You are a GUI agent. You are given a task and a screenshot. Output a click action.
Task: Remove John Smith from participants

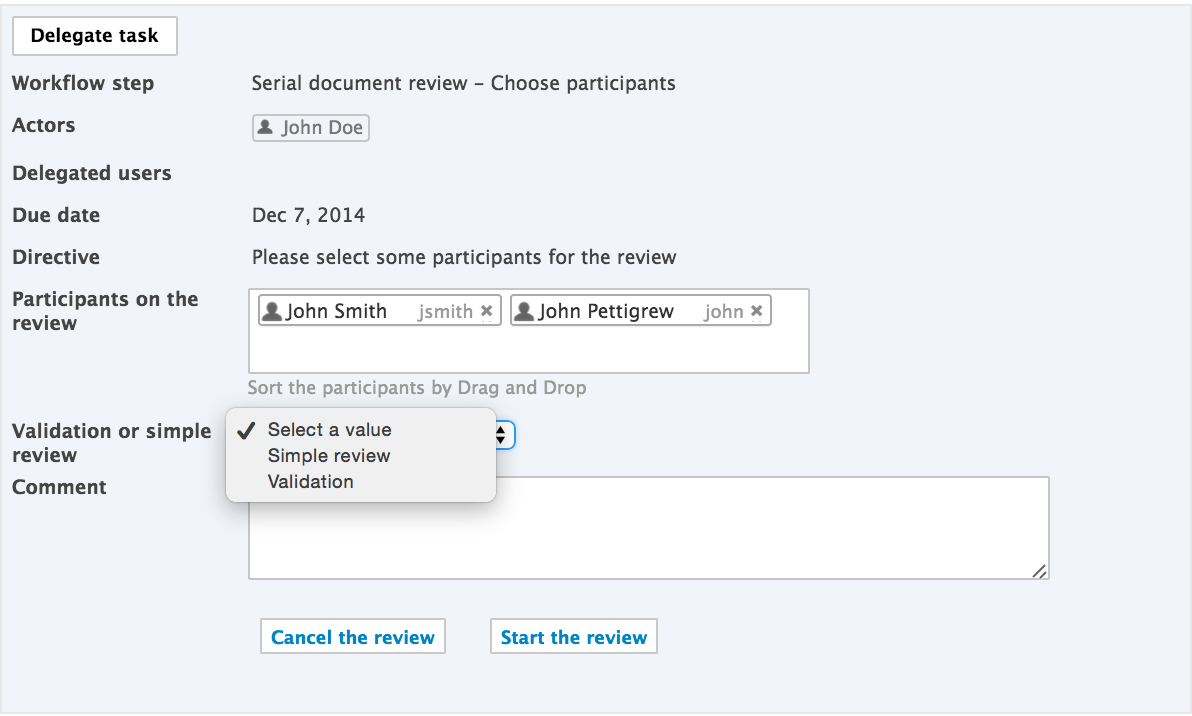[x=487, y=311]
